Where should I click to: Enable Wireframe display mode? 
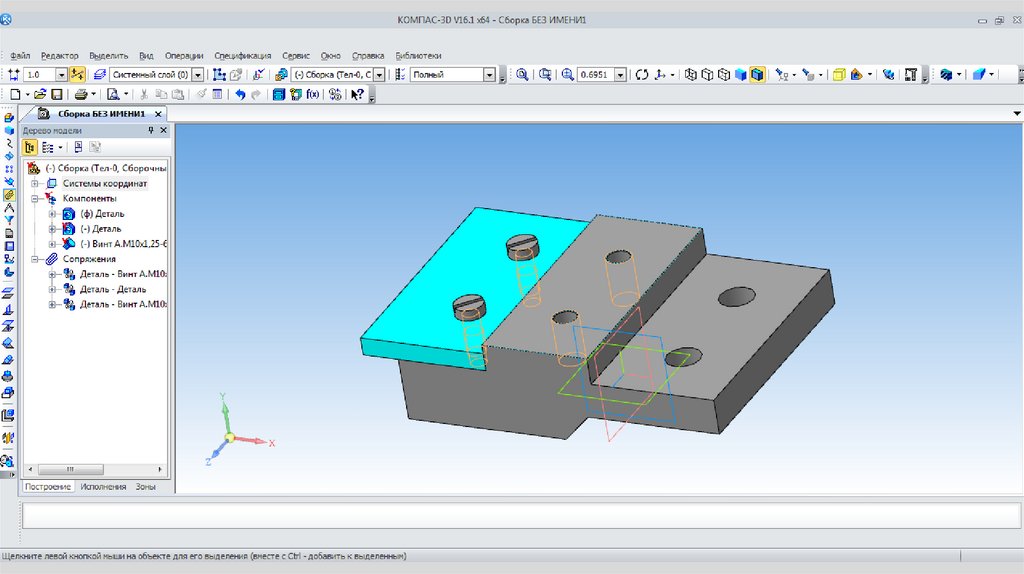(690, 75)
